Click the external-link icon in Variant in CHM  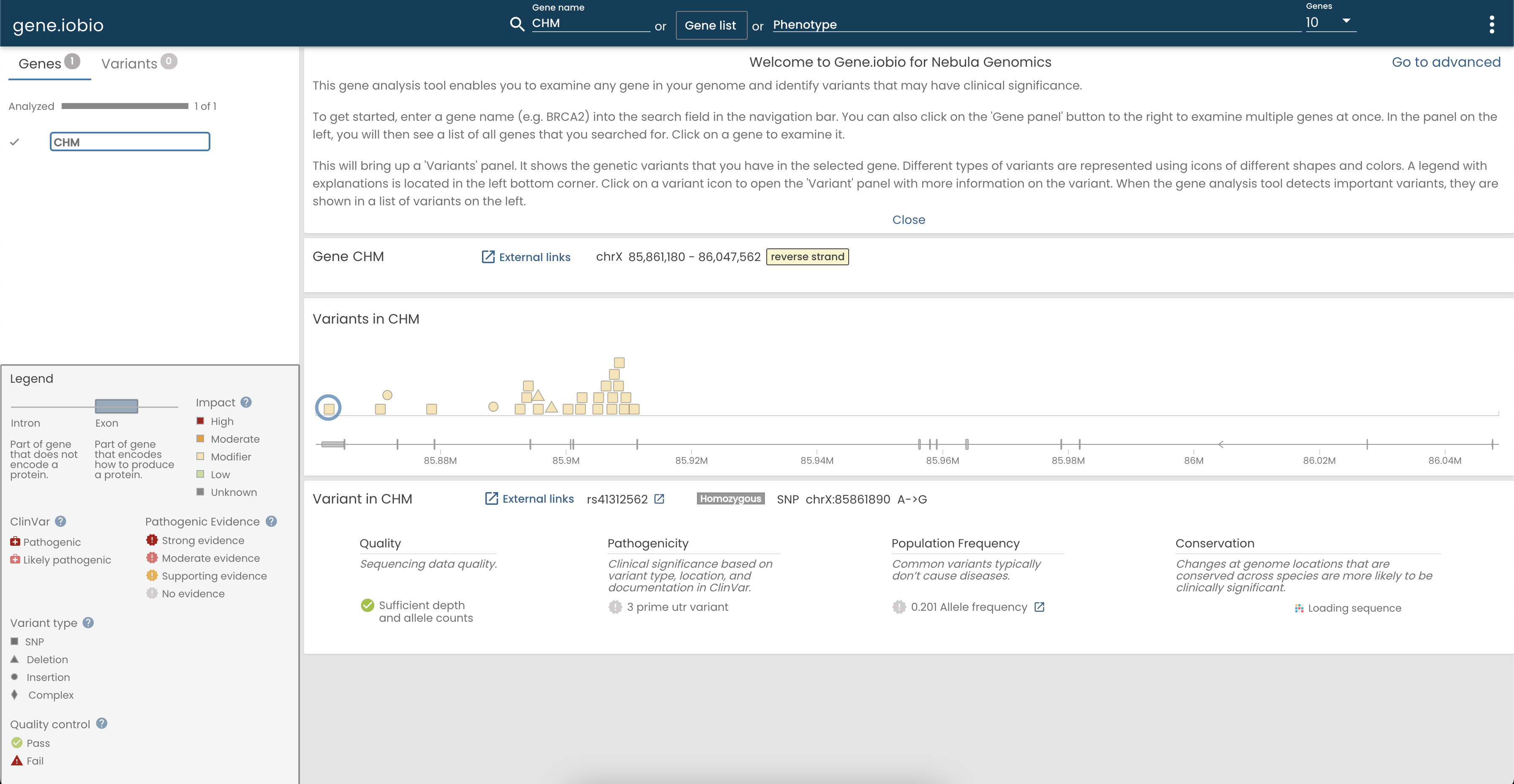point(491,498)
